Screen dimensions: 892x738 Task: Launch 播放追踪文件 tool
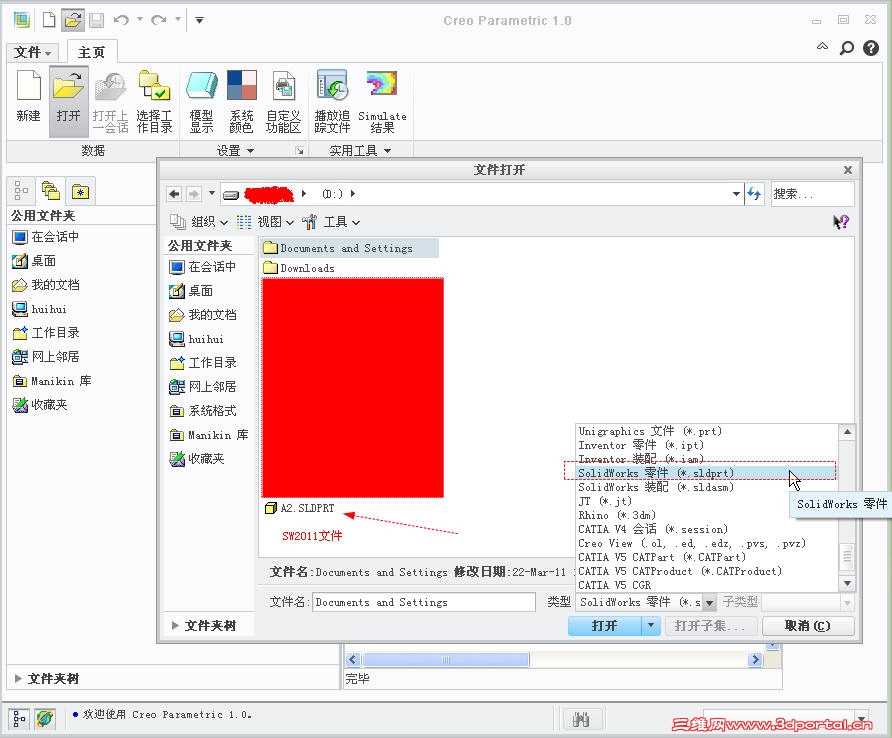(331, 99)
